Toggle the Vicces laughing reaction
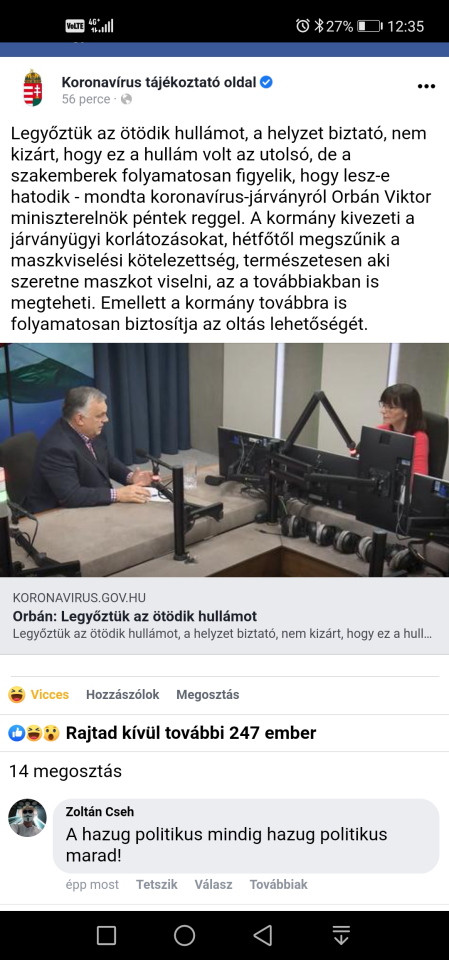Image resolution: width=449 pixels, height=960 pixels. 39,694
